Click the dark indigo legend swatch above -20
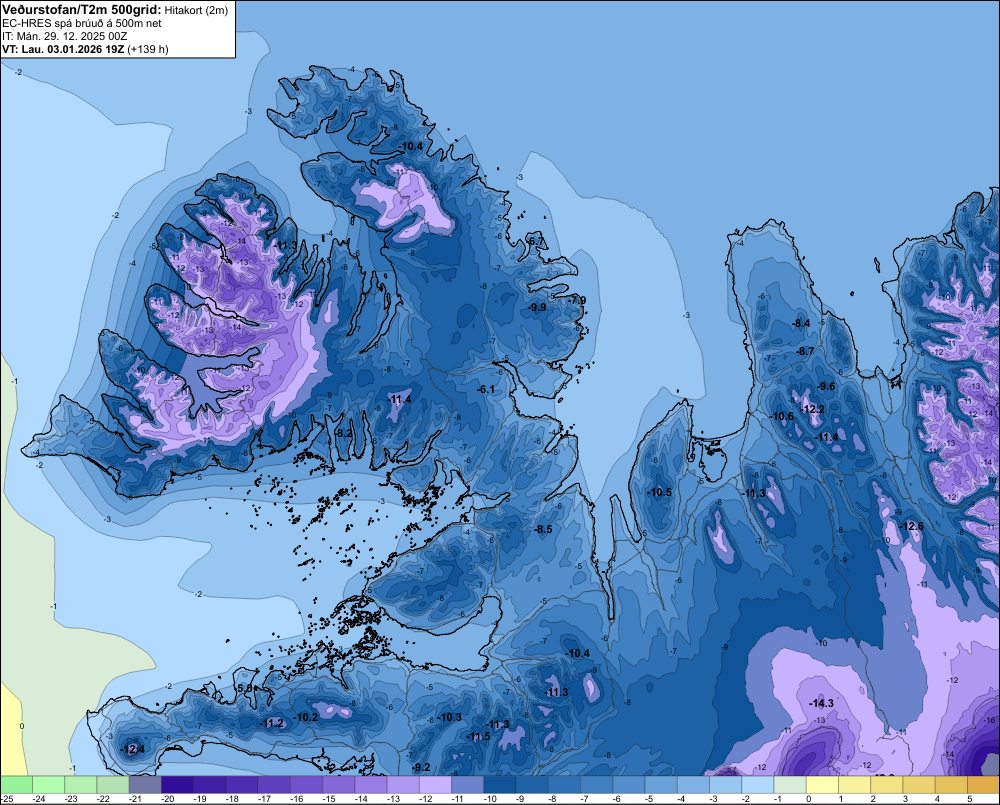This screenshot has height=805, width=1000. pyautogui.click(x=177, y=784)
